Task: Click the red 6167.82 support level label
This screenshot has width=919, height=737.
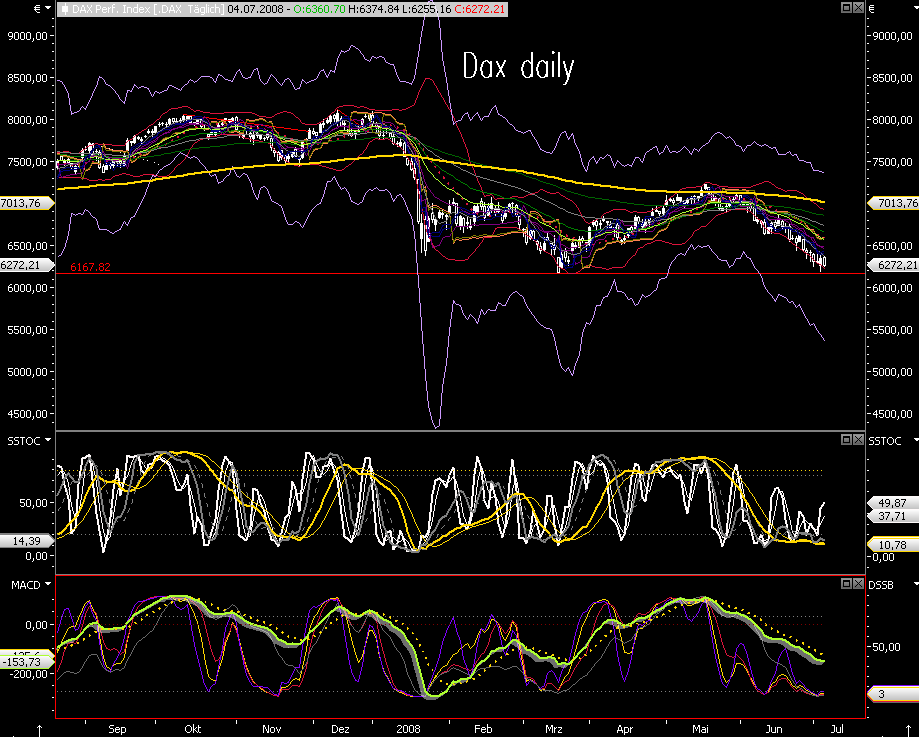Action: [90, 267]
